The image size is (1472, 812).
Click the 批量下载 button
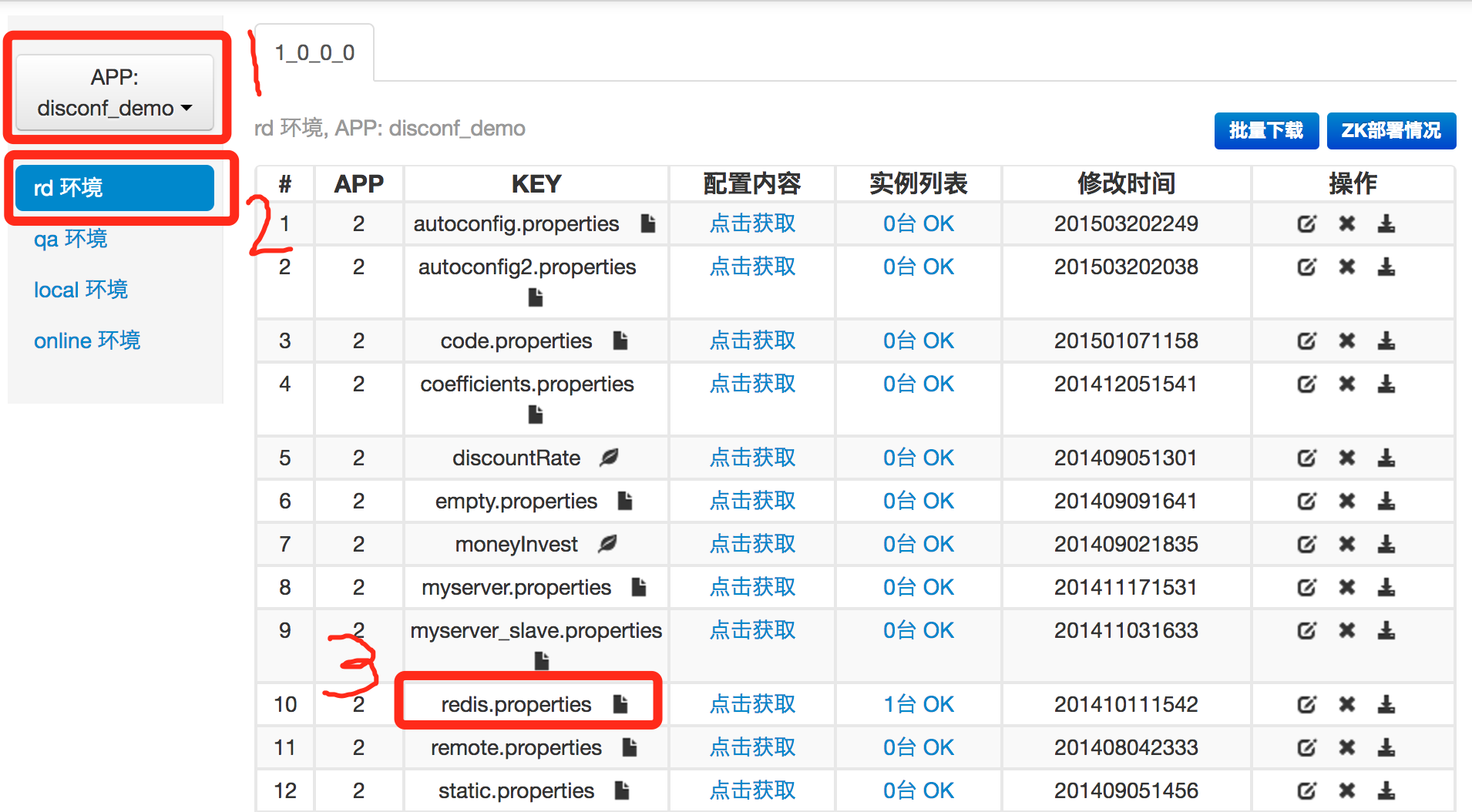point(1266,130)
